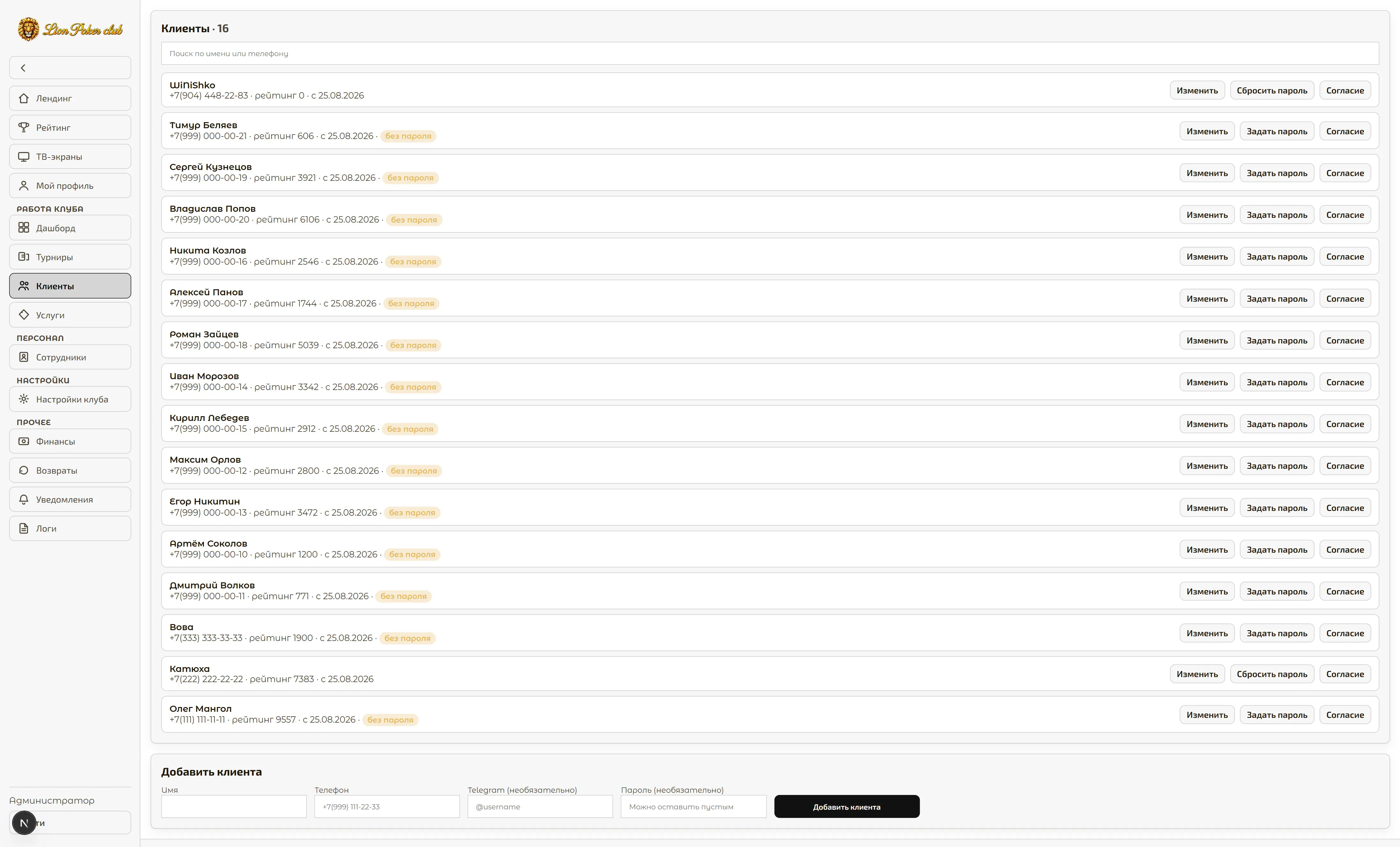1400x847 pixels.
Task: Open the ТВ-экраны section
Action: (x=70, y=156)
